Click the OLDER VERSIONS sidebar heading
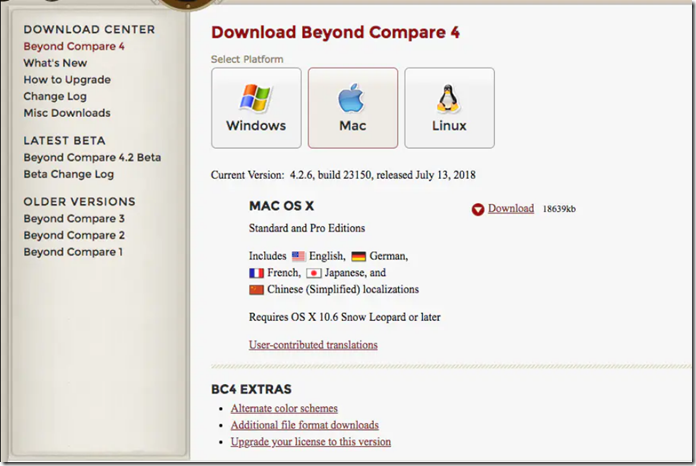This screenshot has width=696, height=466. 79,201
